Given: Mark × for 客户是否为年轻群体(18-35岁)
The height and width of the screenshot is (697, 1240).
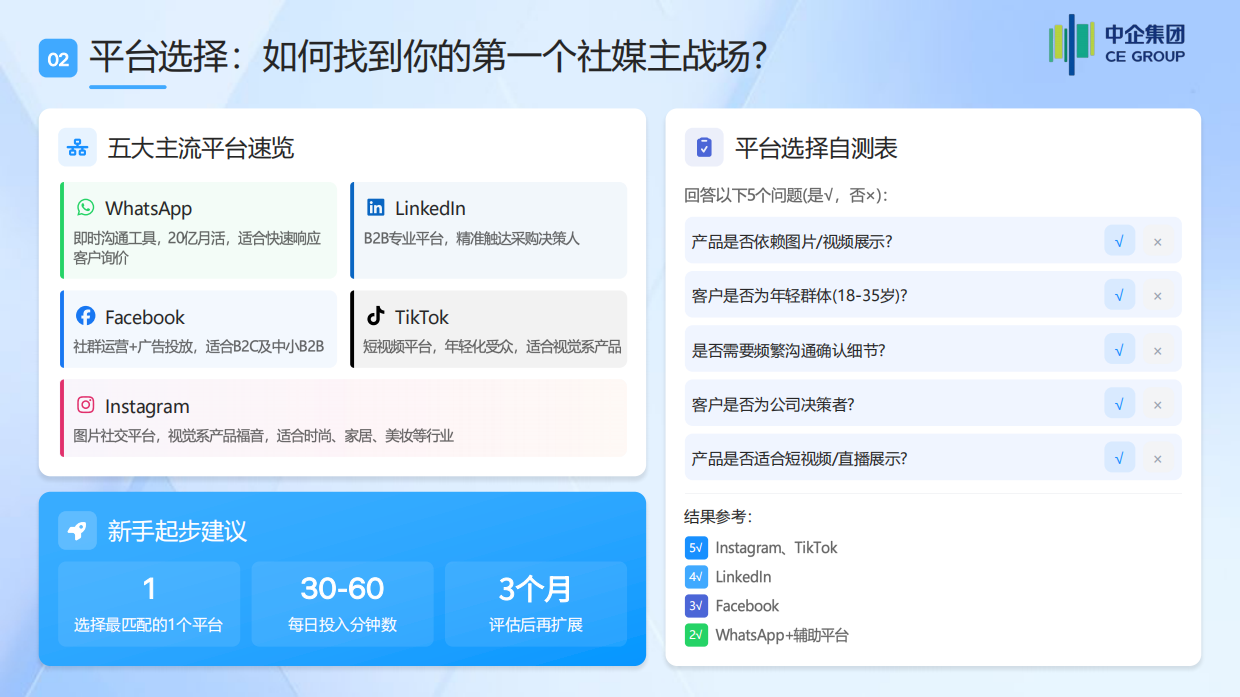Looking at the screenshot, I should coord(1158,294).
